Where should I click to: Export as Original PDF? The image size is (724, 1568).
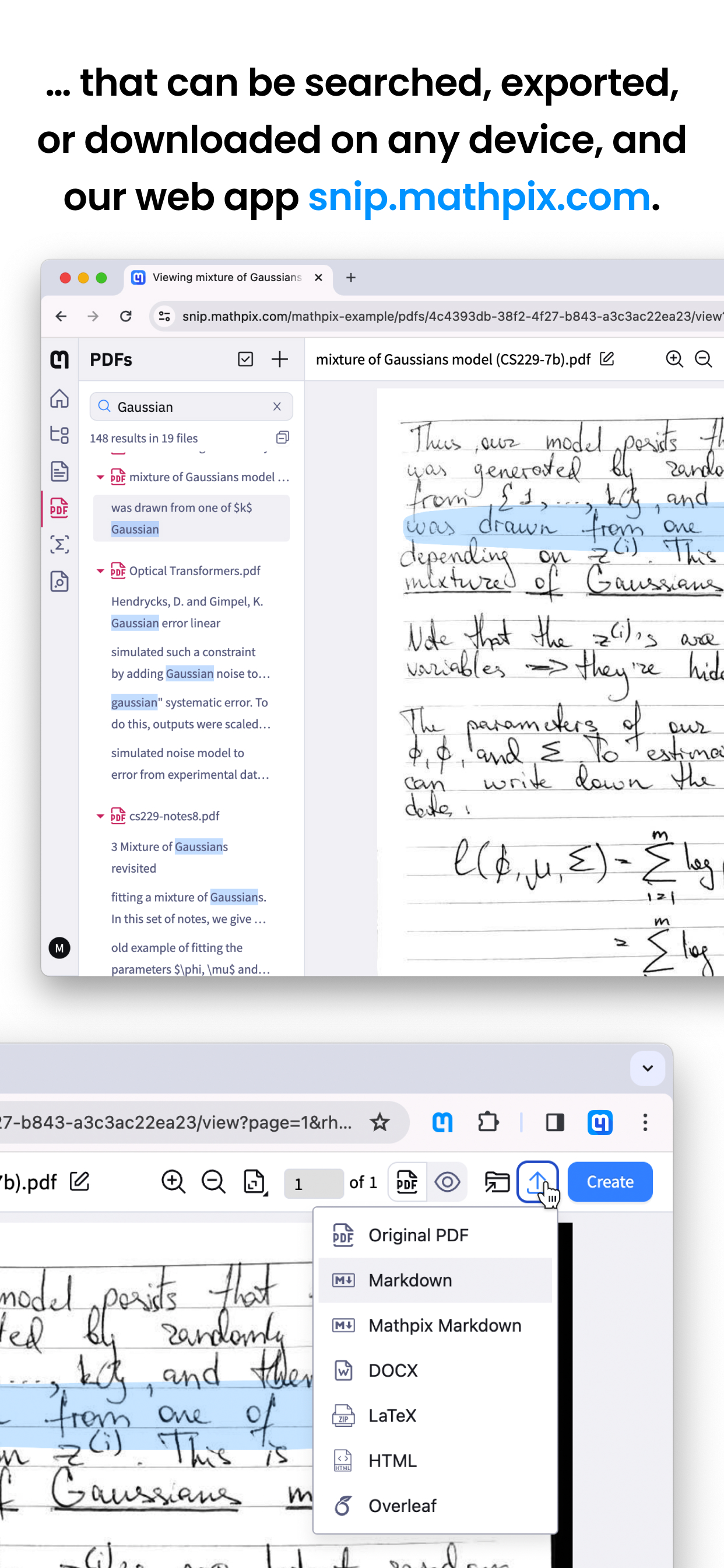click(x=435, y=1235)
